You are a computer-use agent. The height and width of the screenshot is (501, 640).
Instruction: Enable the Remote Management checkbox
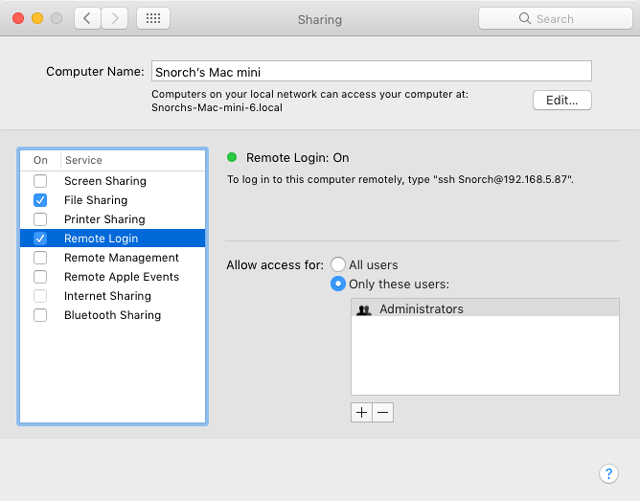point(40,258)
